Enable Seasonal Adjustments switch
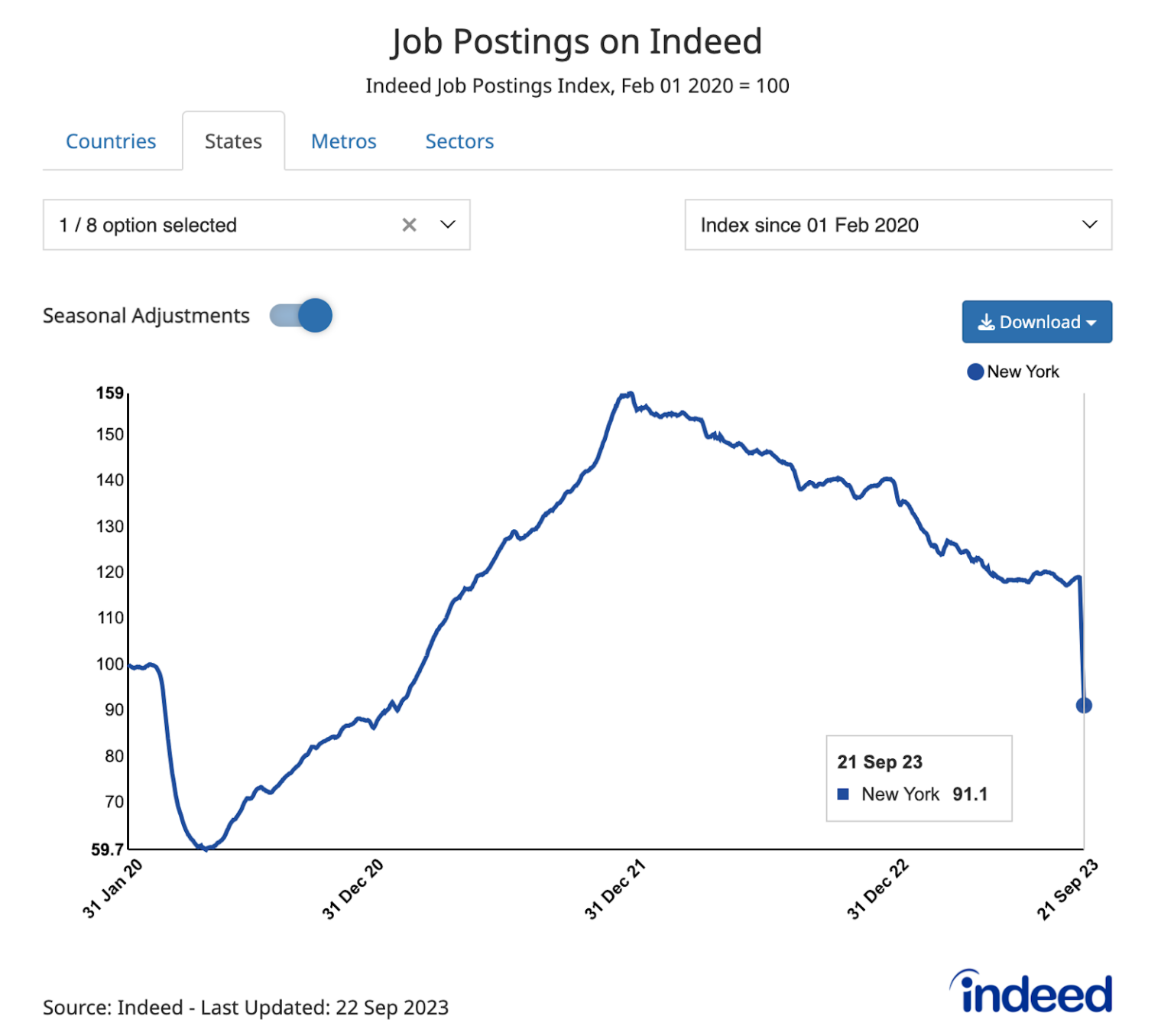The height and width of the screenshot is (1036, 1174). click(x=300, y=315)
